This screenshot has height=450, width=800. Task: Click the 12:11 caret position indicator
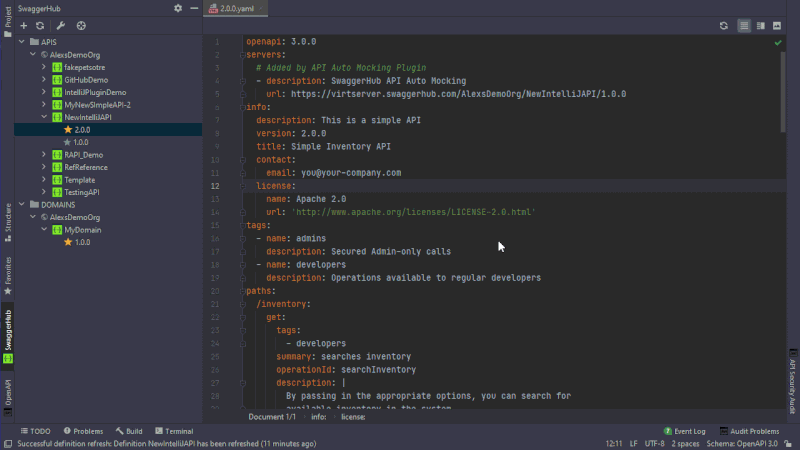pyautogui.click(x=614, y=444)
